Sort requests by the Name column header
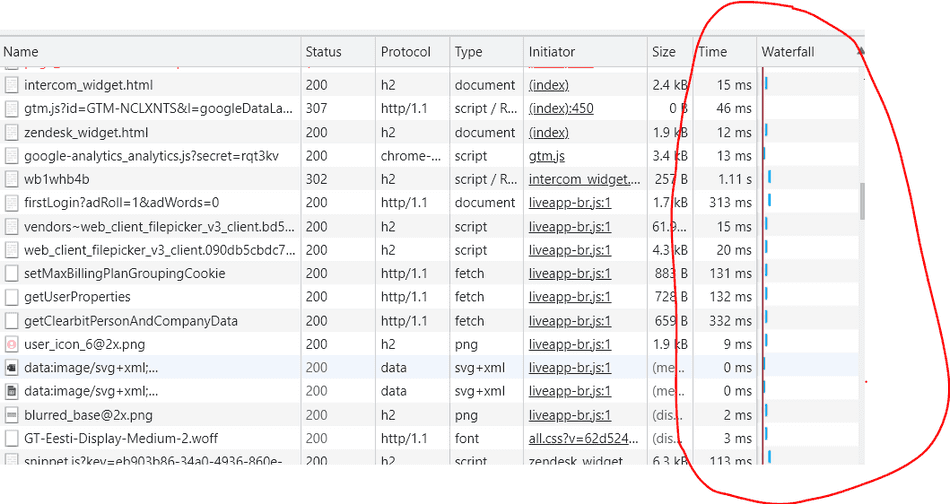 (150, 51)
